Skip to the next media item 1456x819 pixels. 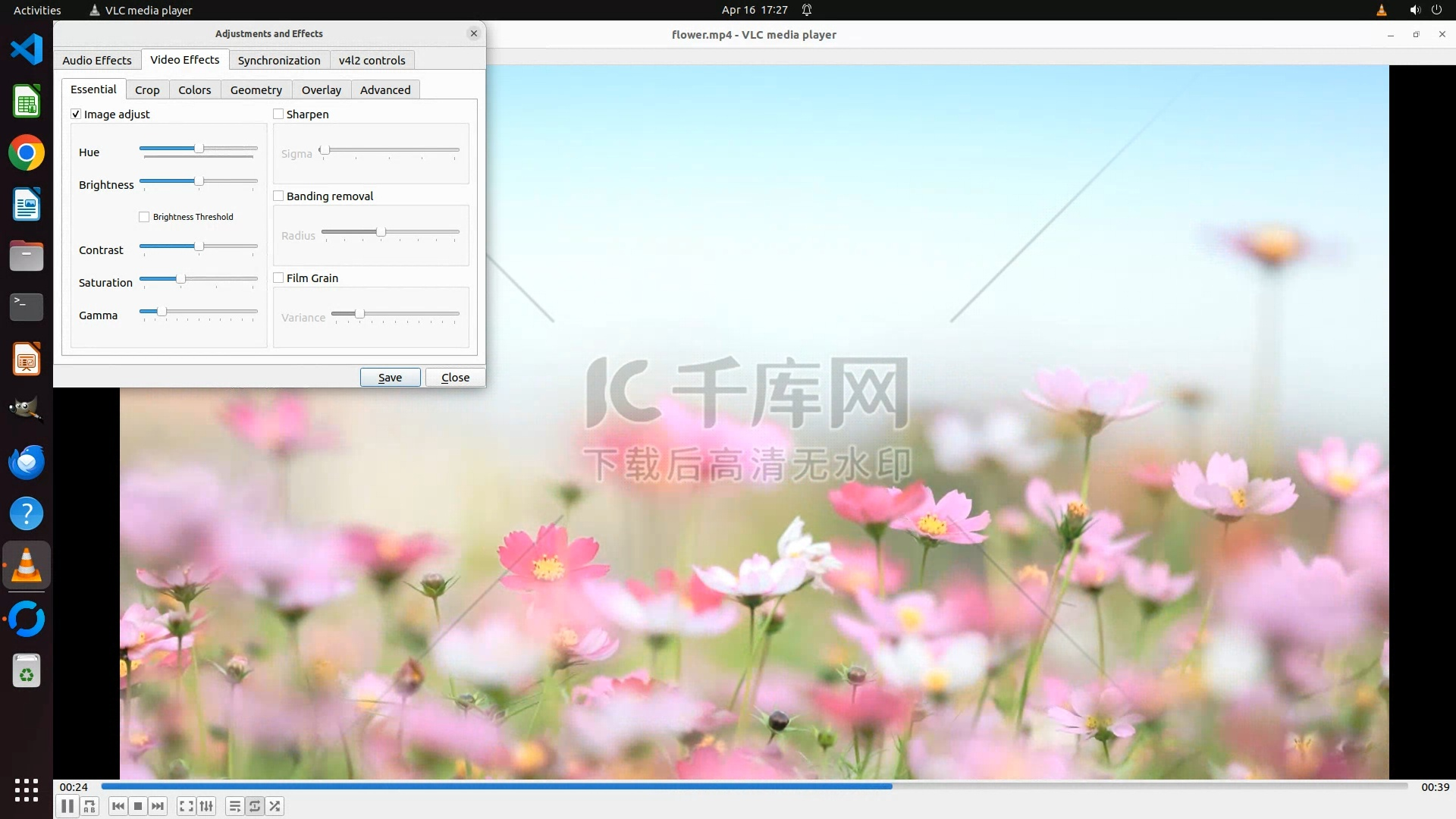tap(158, 806)
